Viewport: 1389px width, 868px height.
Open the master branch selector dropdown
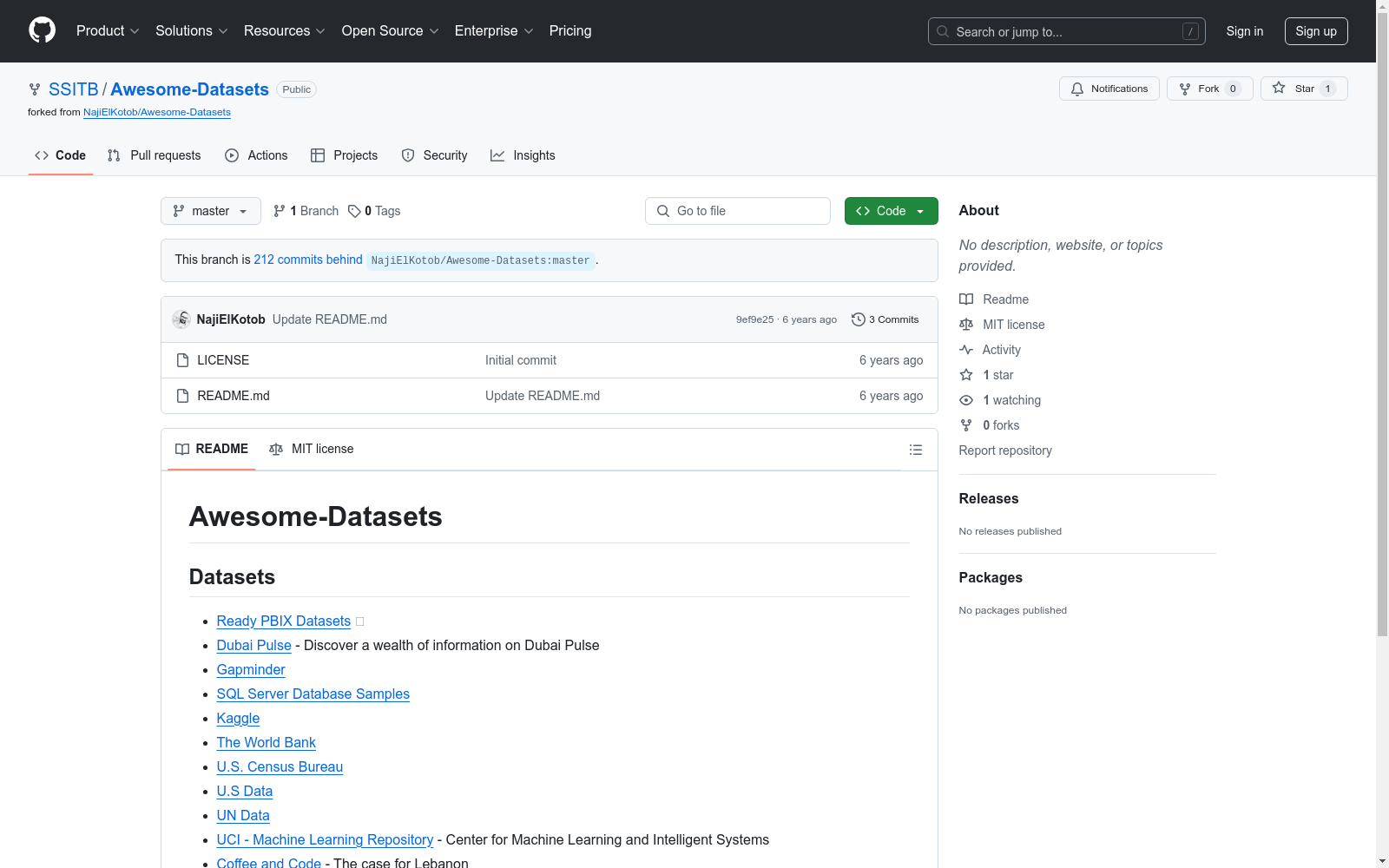(211, 211)
